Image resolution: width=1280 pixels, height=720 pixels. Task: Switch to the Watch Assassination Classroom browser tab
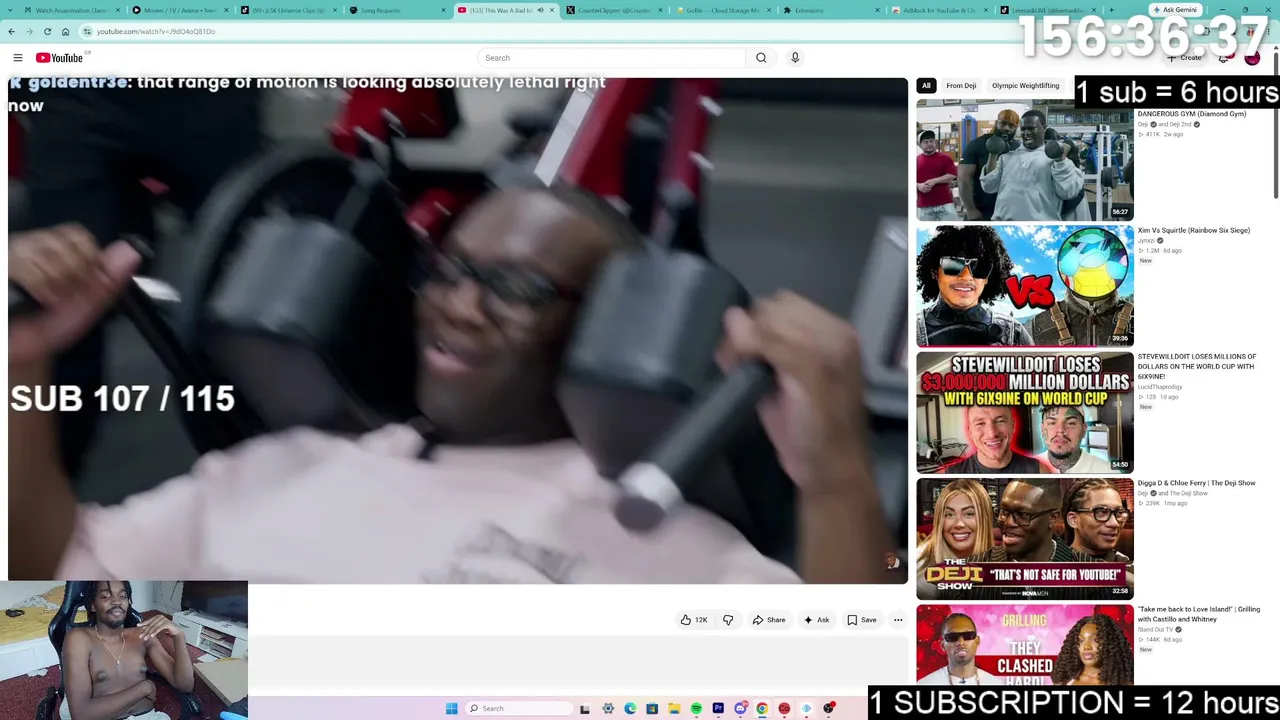[x=70, y=10]
